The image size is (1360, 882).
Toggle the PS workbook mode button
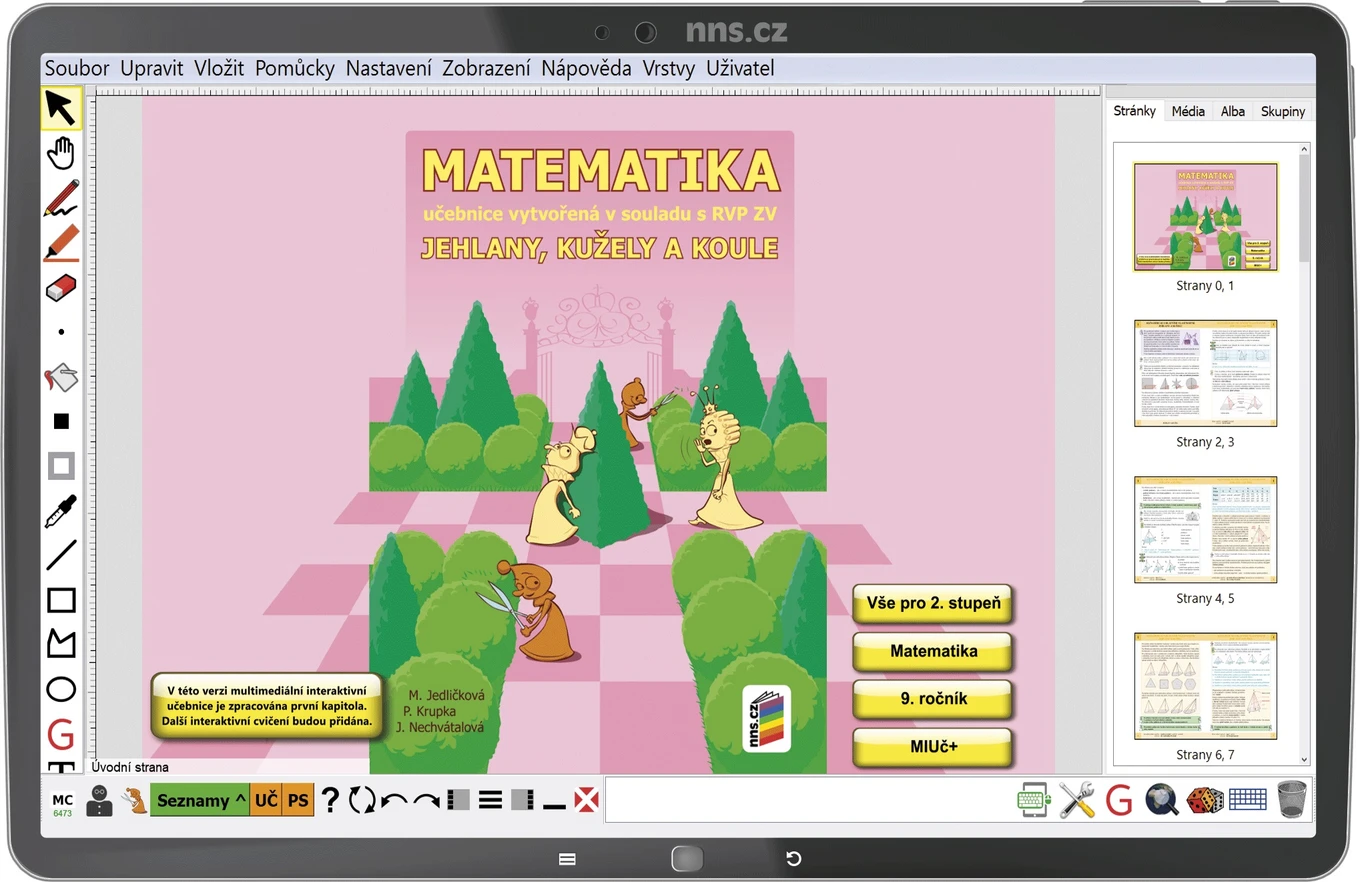click(298, 800)
